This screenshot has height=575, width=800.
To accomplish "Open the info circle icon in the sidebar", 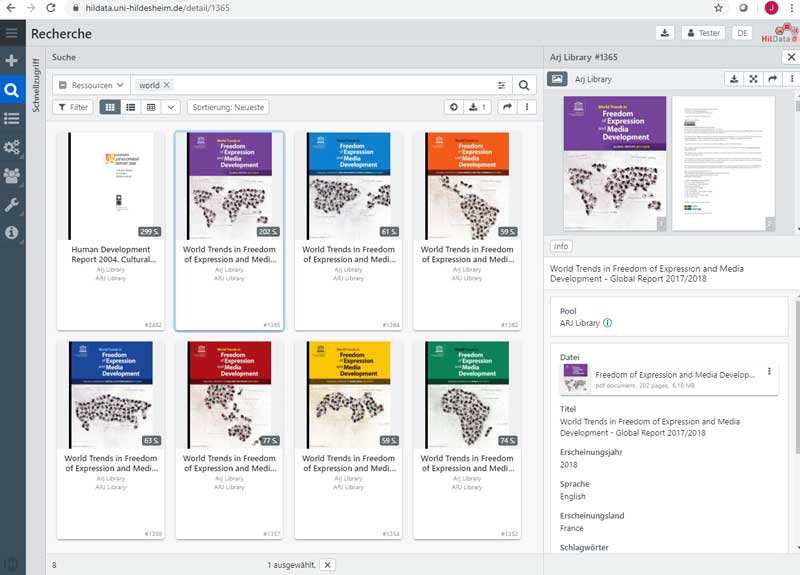I will pos(11,233).
